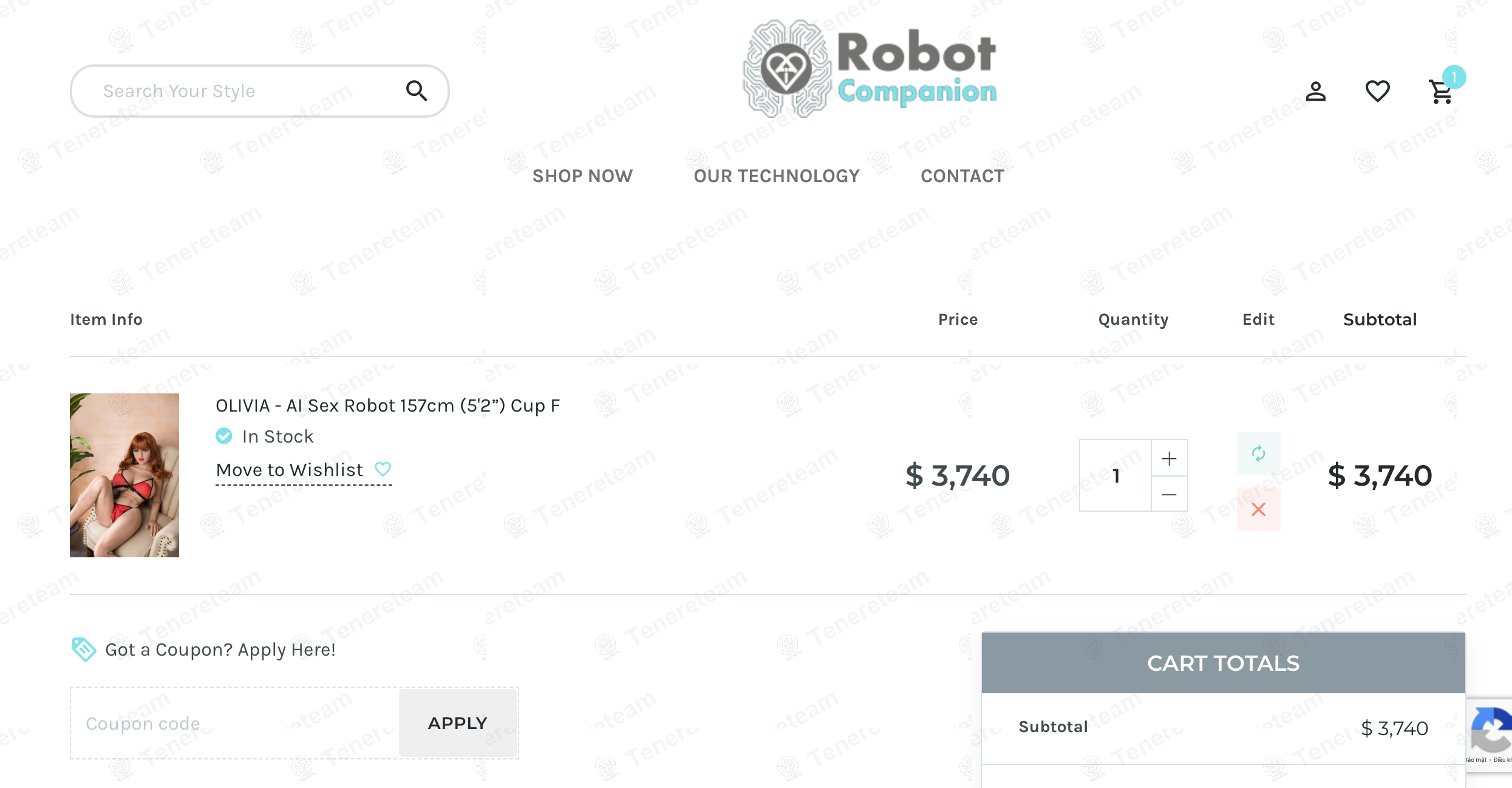The height and width of the screenshot is (788, 1512).
Task: Click the search magnifier icon
Action: (417, 91)
